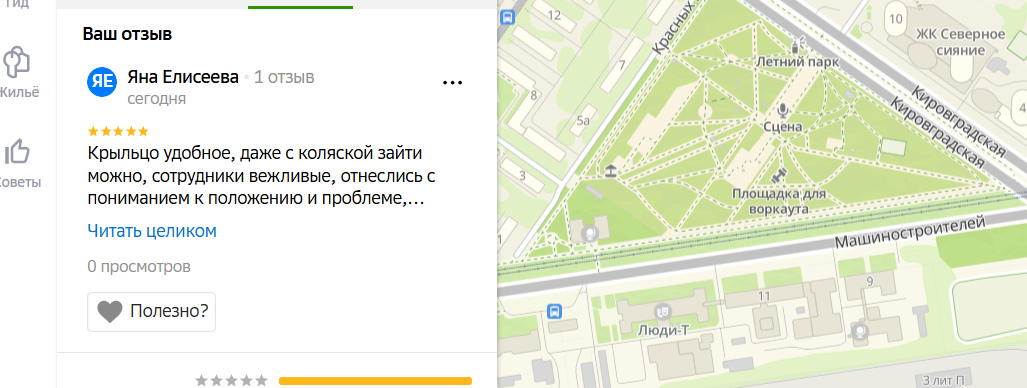Click the 0 просмотров view count

coord(139,267)
